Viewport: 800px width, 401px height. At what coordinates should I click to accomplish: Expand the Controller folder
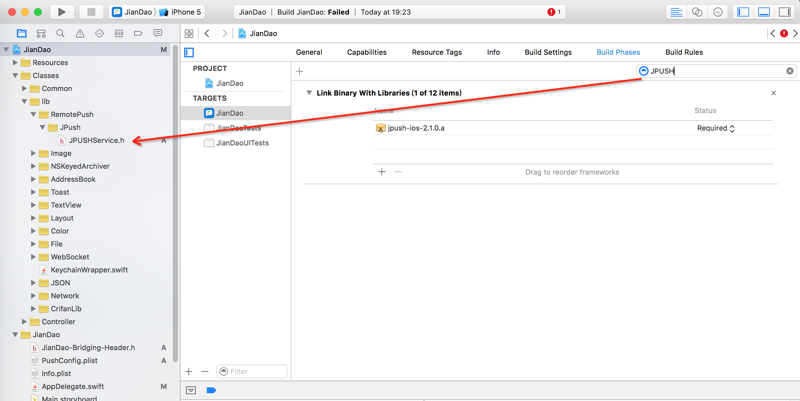click(x=24, y=321)
